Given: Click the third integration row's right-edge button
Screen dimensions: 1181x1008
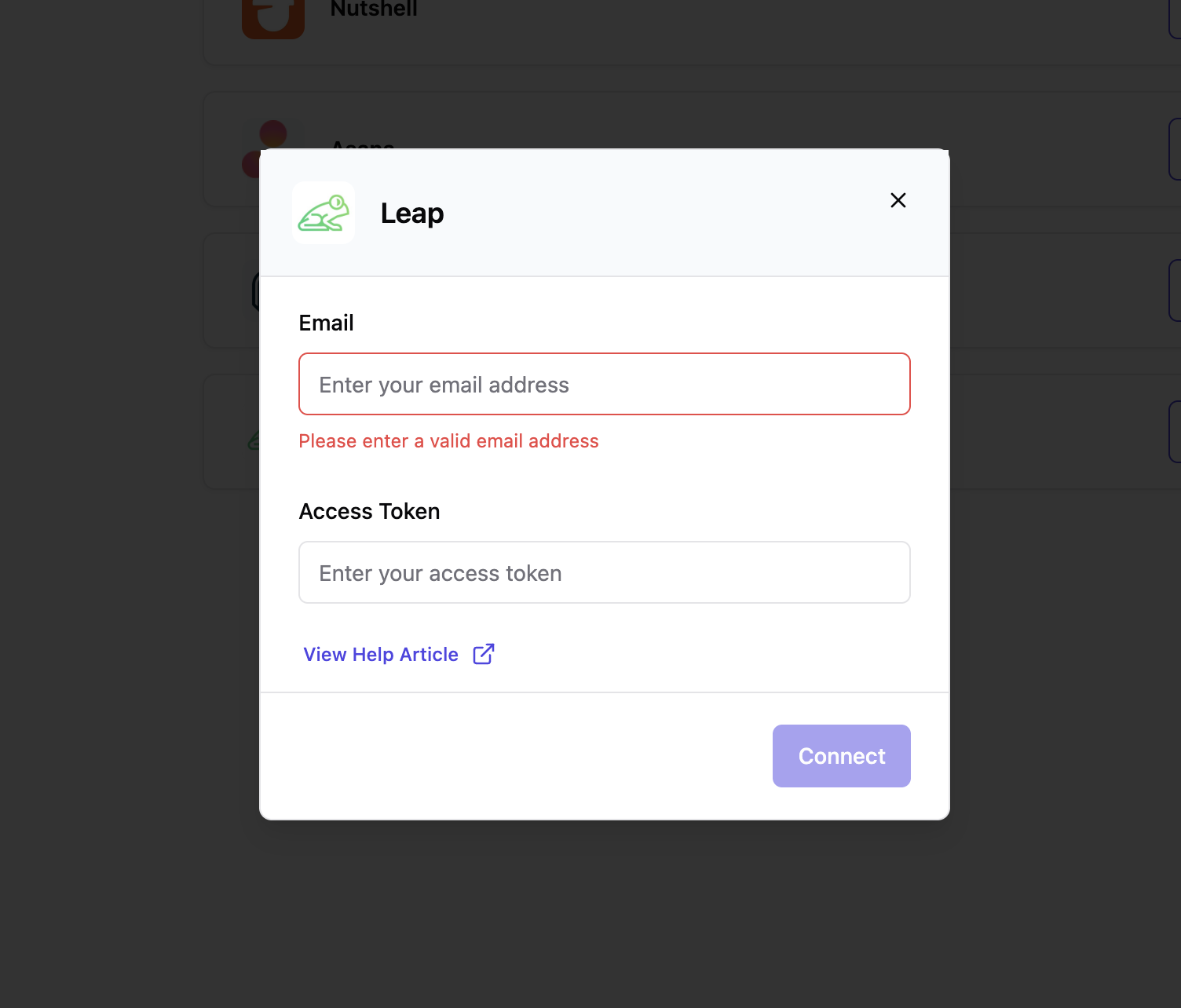Looking at the screenshot, I should tap(1175, 290).
